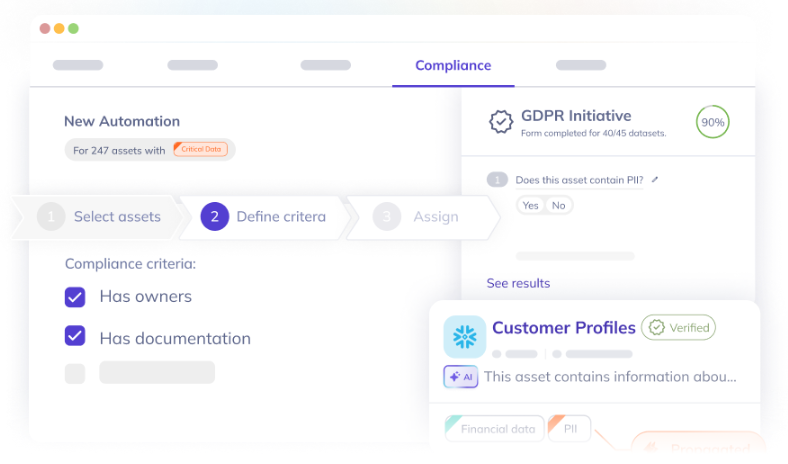Image resolution: width=788 pixels, height=464 pixels.
Task: Uncheck the Has documentation checkbox
Action: 75,336
